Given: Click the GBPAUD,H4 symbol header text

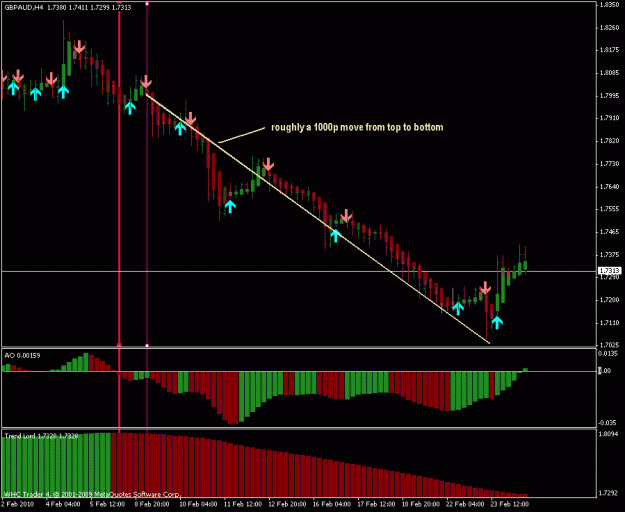Looking at the screenshot, I should tap(24, 8).
